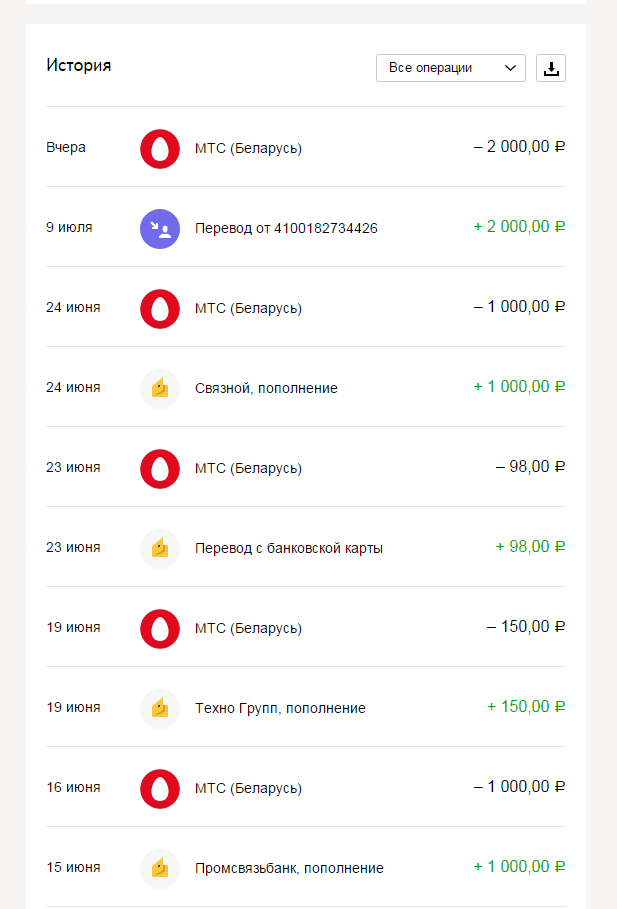The height and width of the screenshot is (909, 617).
Task: Click the 'История' section heading
Action: pos(78,66)
